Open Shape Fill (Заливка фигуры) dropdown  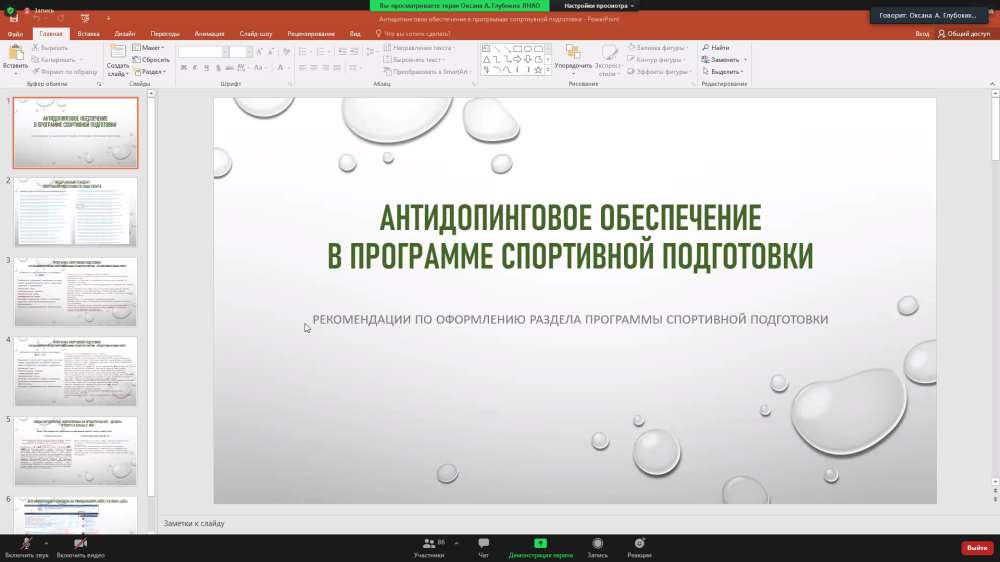pos(658,48)
